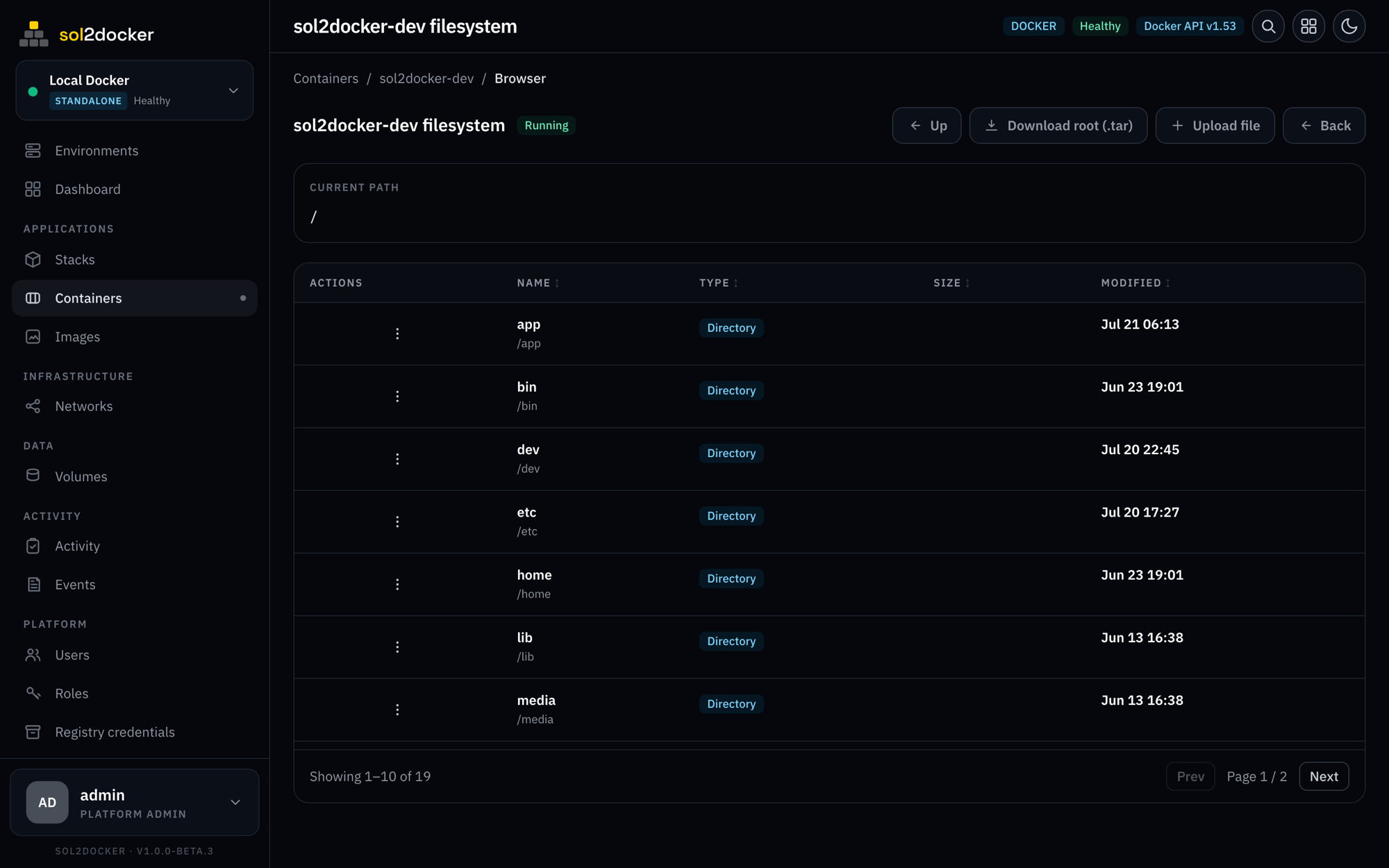The height and width of the screenshot is (868, 1389).
Task: Open actions menu for lib row
Action: point(397,647)
